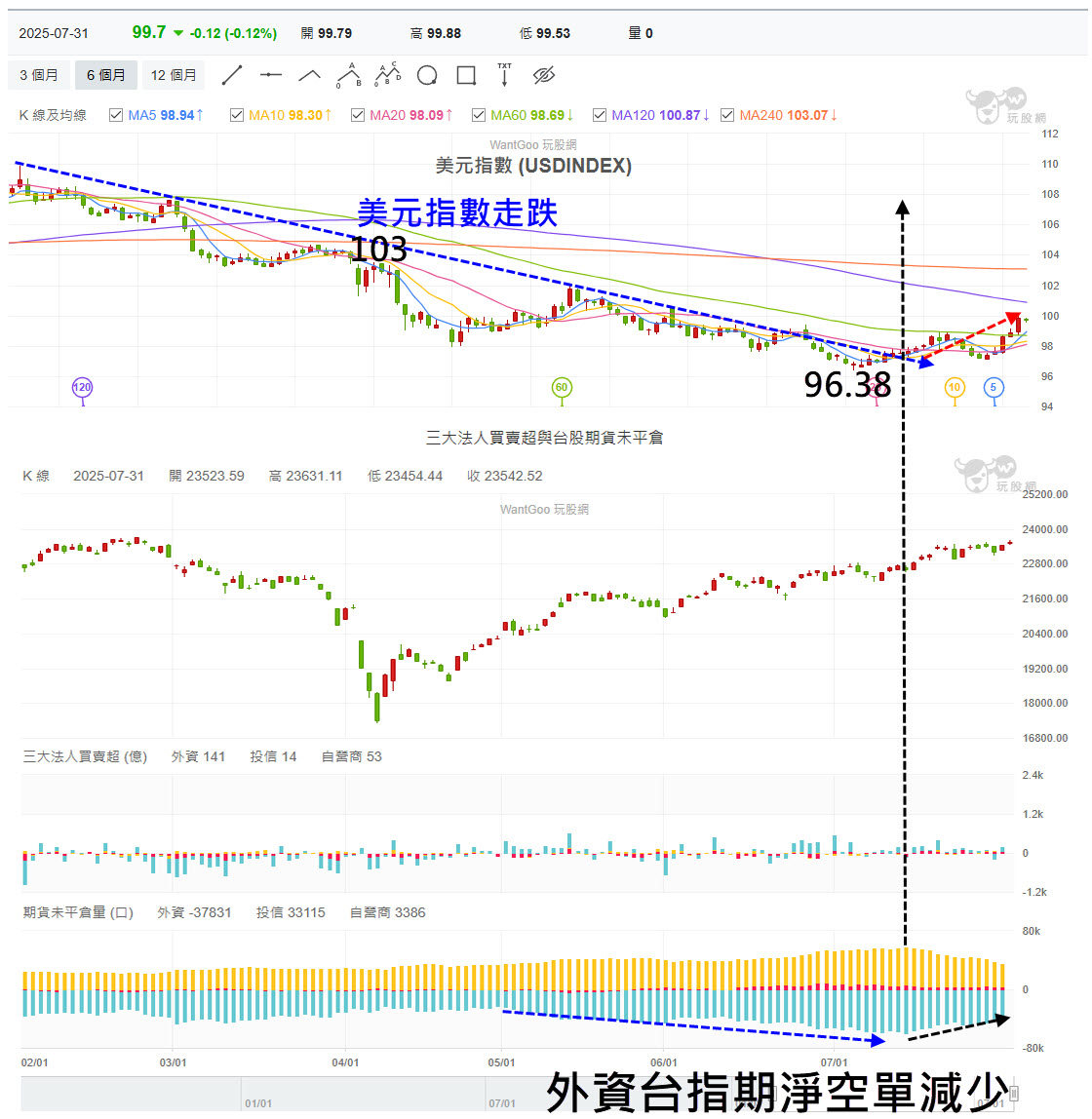Screen dimensions: 1092x1119
Task: Select the horizontal line drawing tool
Action: click(270, 74)
